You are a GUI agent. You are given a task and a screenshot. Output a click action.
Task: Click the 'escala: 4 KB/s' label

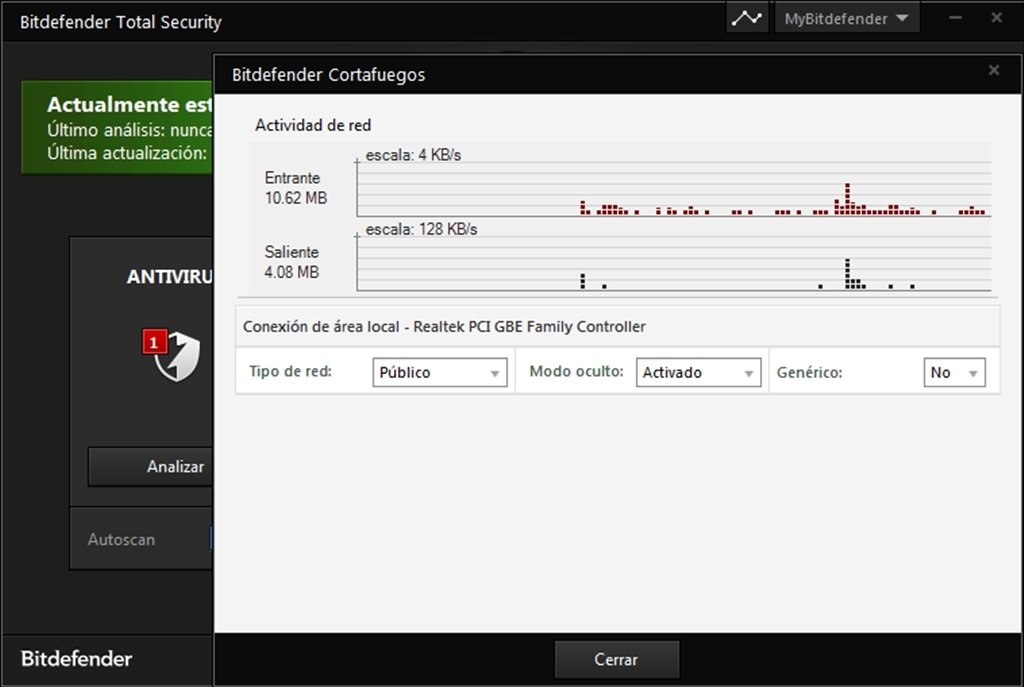pos(413,155)
